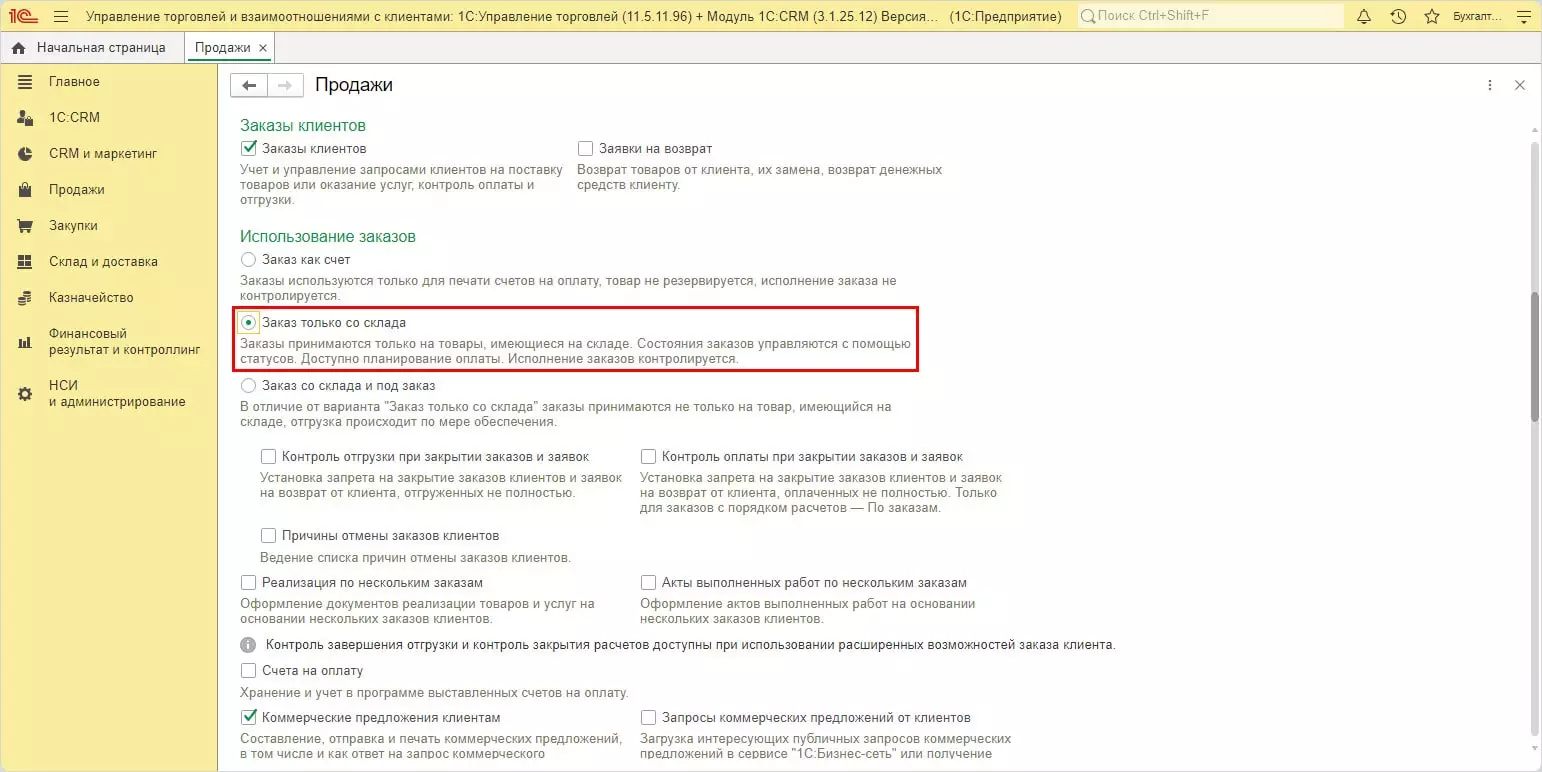Go back using the left arrow button
The height and width of the screenshot is (772, 1542).
(x=249, y=86)
